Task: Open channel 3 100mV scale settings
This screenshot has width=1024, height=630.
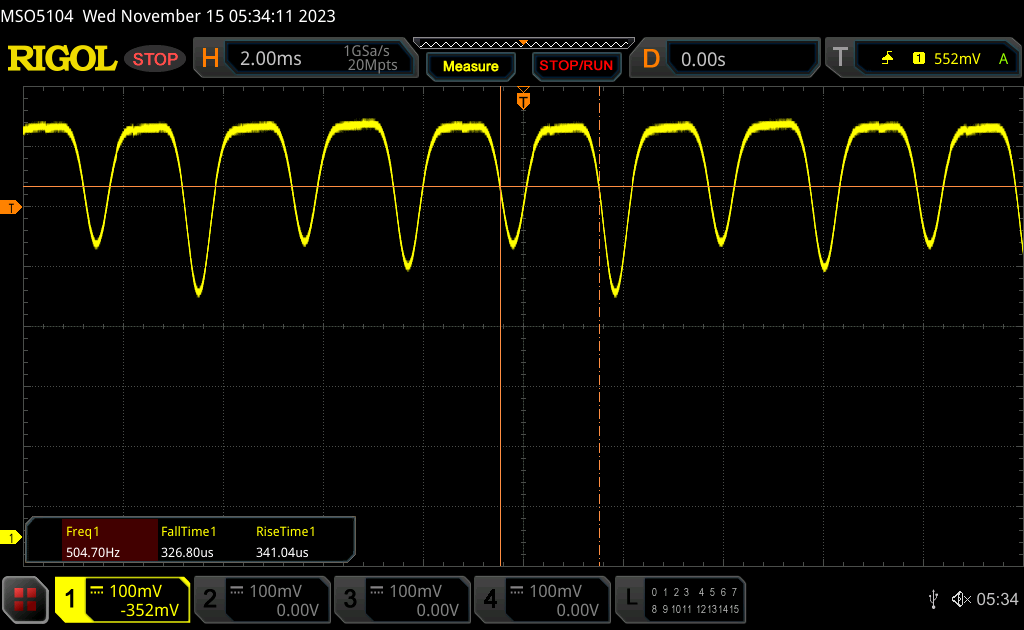Action: point(415,591)
